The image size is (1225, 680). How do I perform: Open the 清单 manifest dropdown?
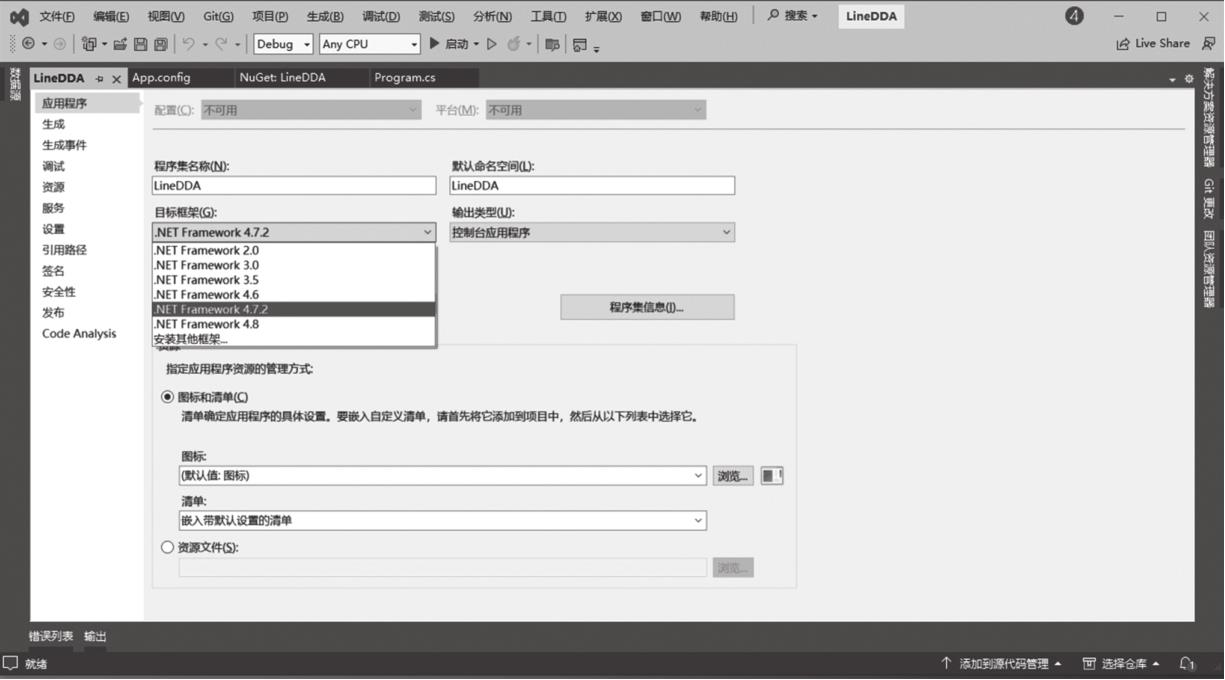coord(443,520)
